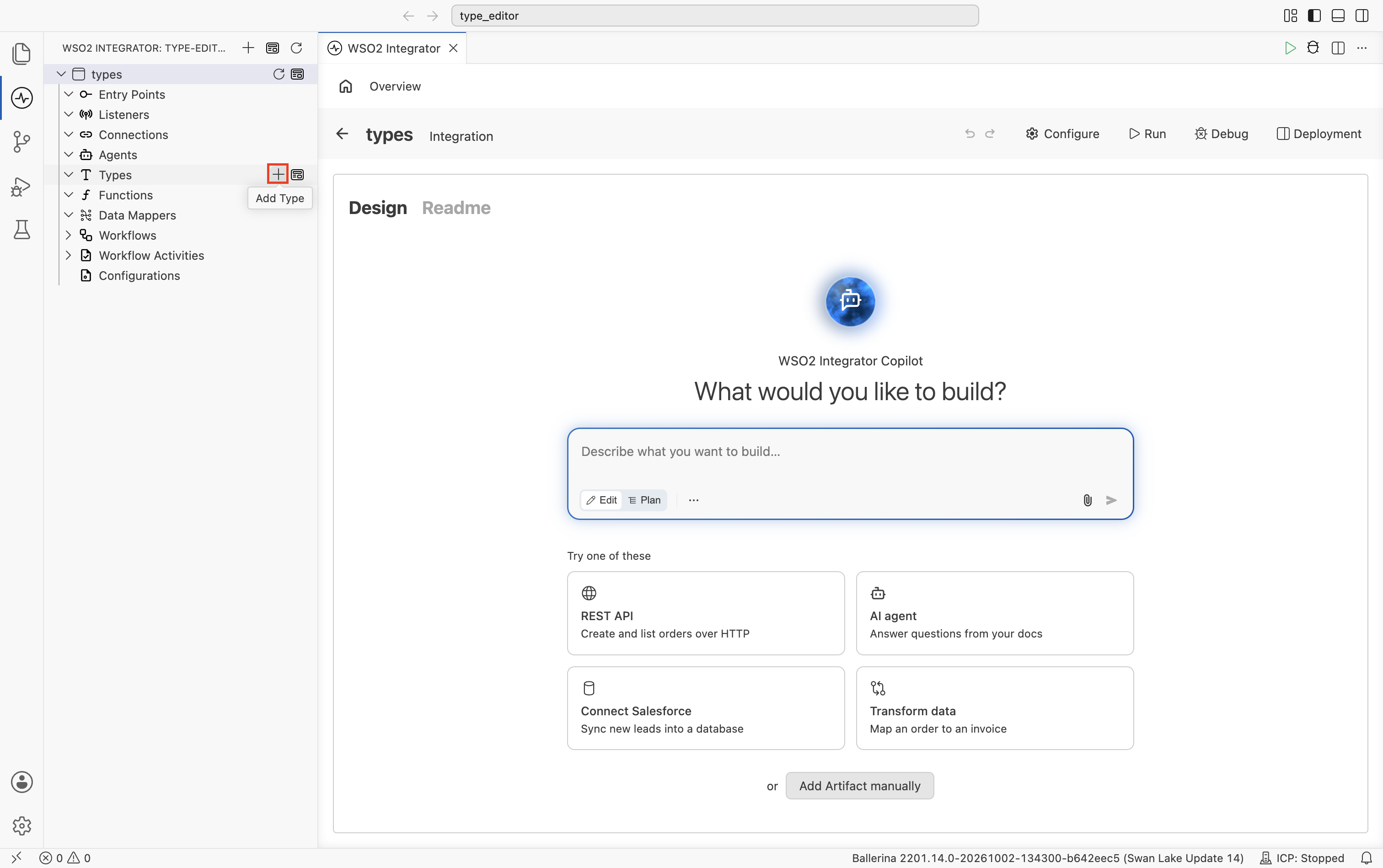Viewport: 1383px width, 868px height.
Task: Toggle the primary sidebar visibility
Action: pyautogui.click(x=1314, y=16)
